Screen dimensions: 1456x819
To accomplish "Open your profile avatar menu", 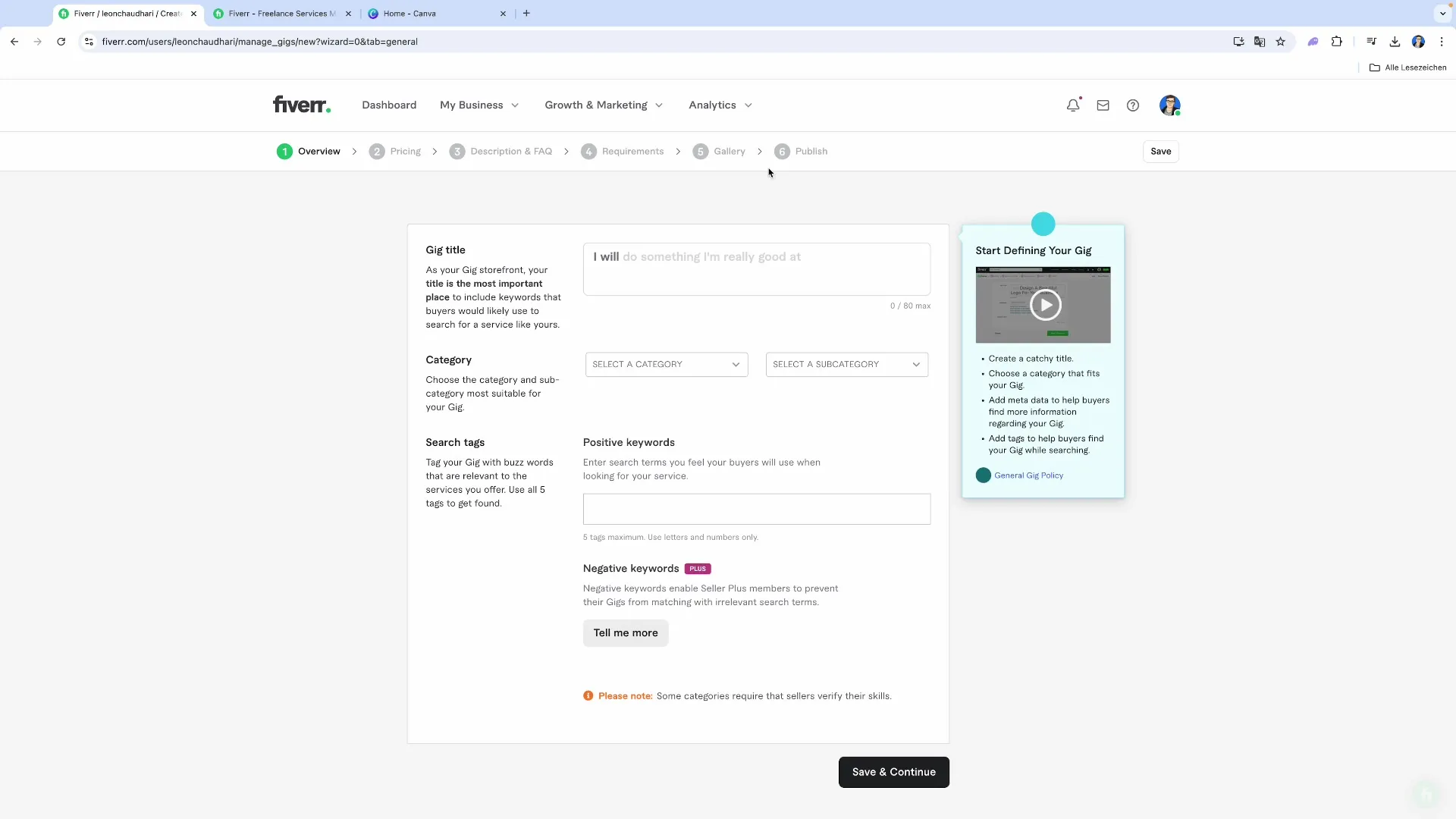I will pyautogui.click(x=1170, y=105).
